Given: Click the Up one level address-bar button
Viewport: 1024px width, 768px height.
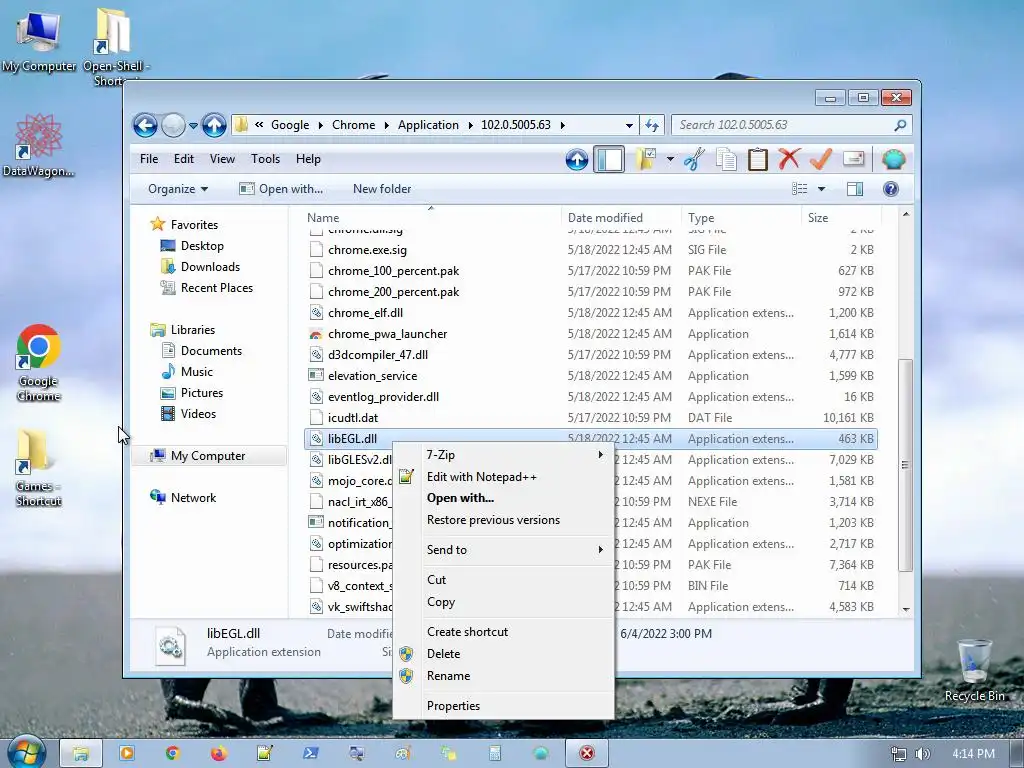Looking at the screenshot, I should (x=214, y=125).
